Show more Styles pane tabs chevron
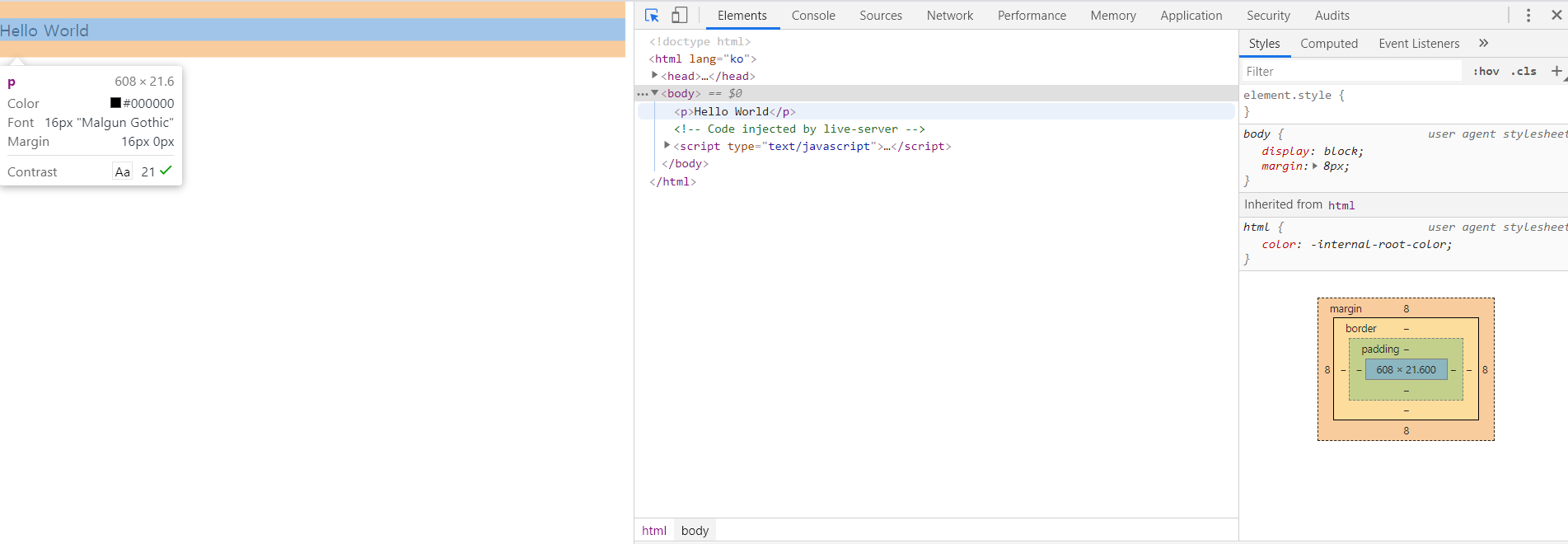 (x=1483, y=43)
